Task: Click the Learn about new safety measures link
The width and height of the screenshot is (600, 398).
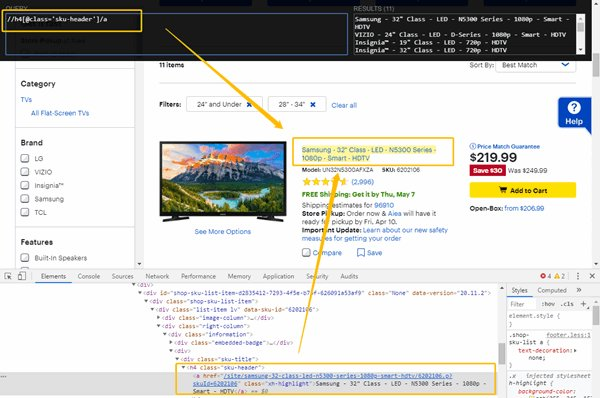Action: pos(375,234)
